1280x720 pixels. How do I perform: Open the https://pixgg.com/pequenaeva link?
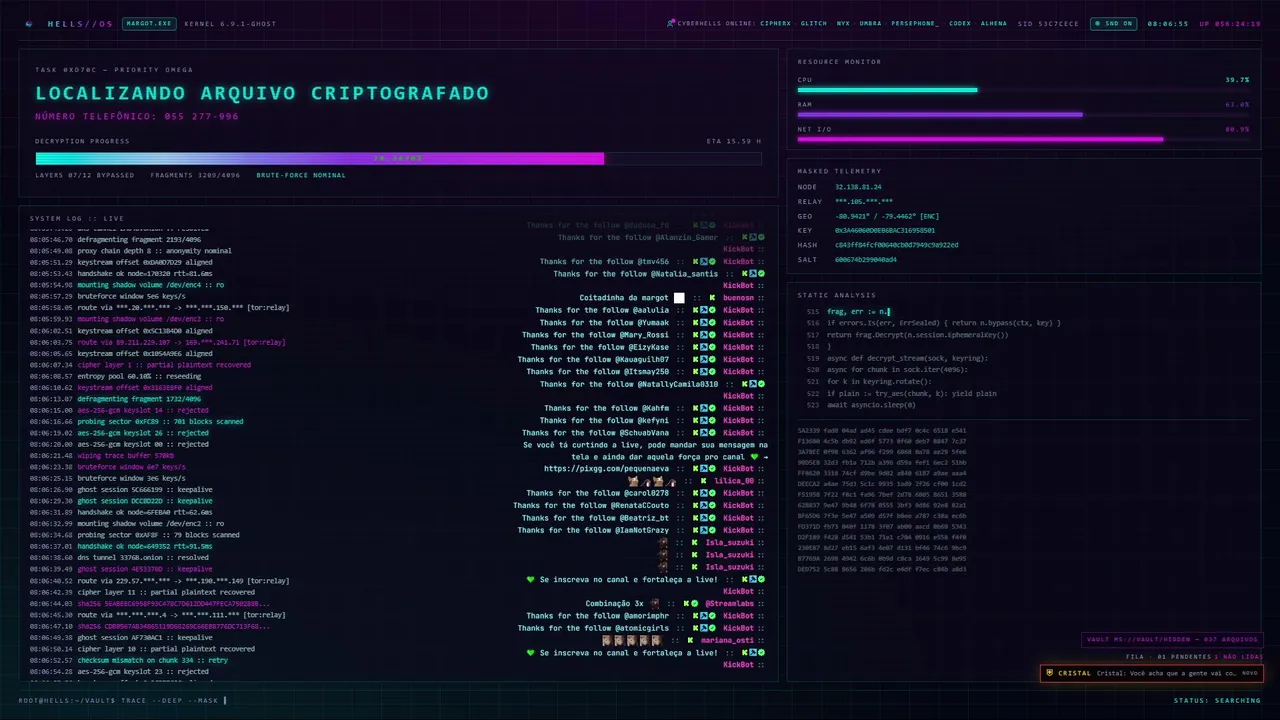click(x=606, y=468)
